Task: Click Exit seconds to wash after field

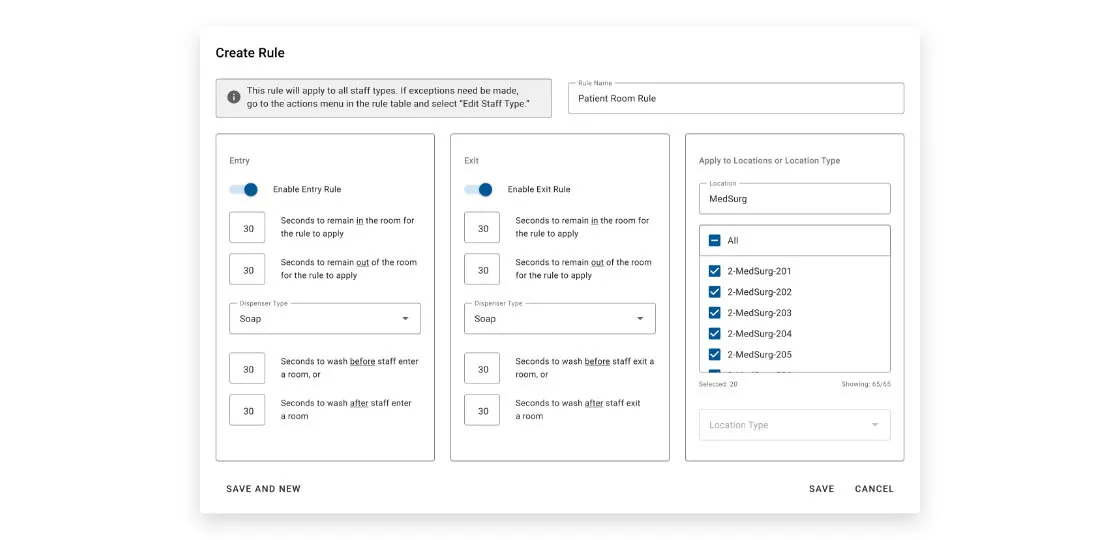Action: tap(482, 410)
